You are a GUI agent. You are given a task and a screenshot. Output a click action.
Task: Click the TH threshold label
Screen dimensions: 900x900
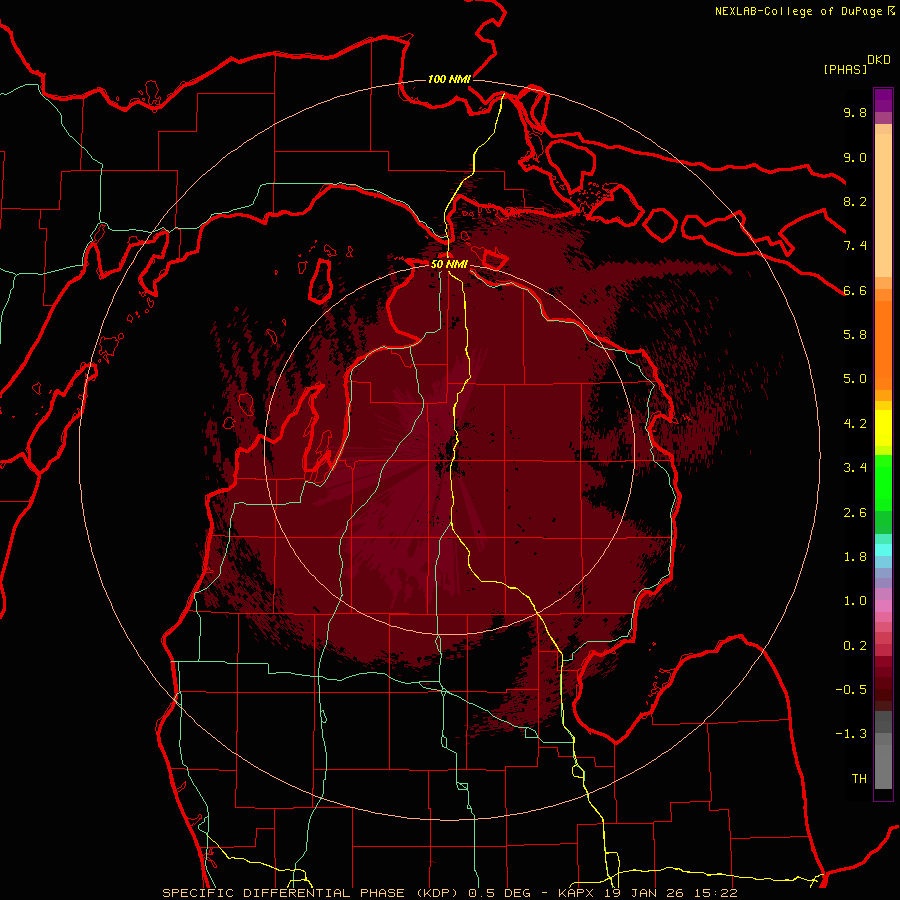859,779
